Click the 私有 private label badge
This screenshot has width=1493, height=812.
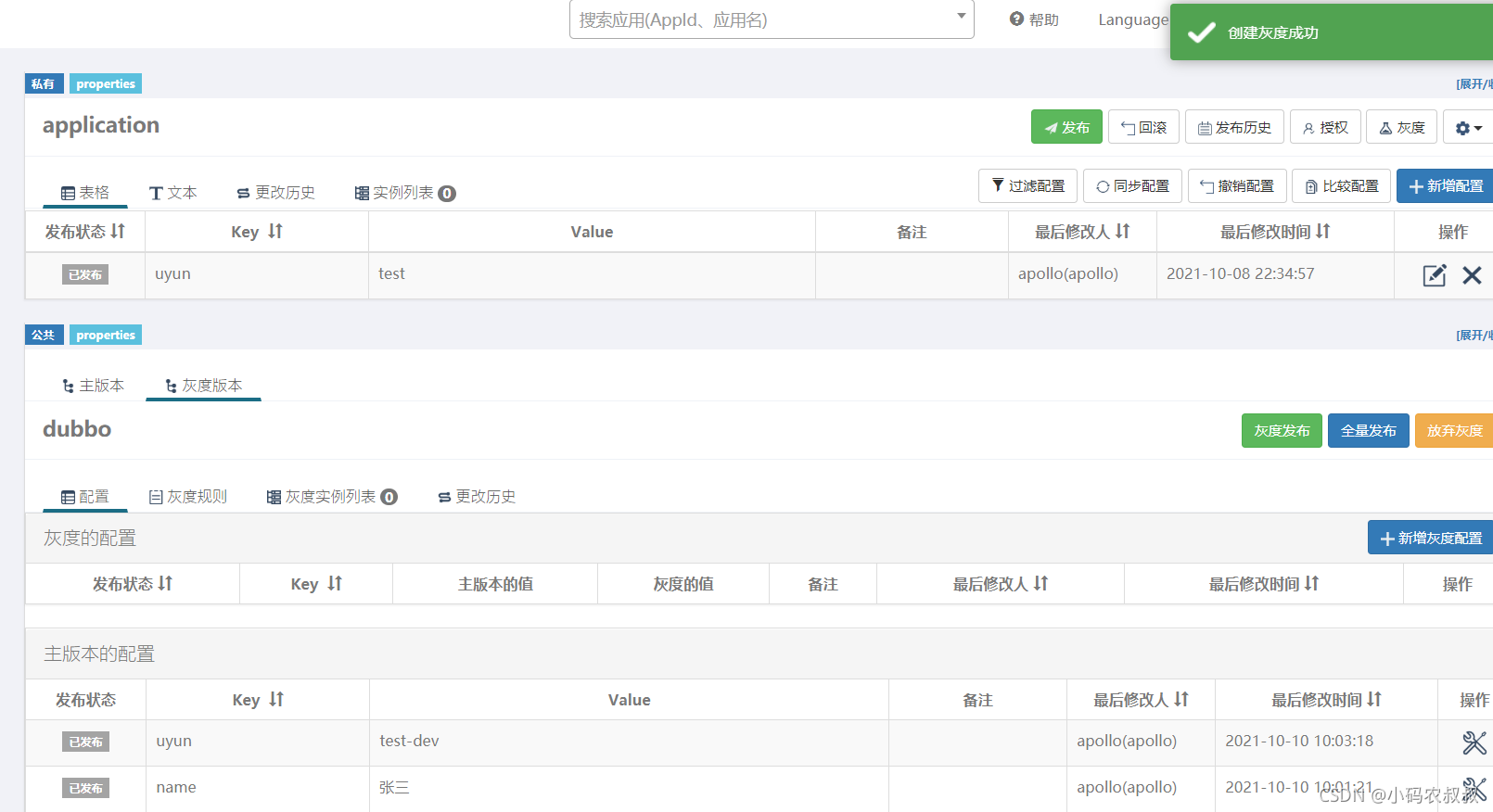coord(44,83)
